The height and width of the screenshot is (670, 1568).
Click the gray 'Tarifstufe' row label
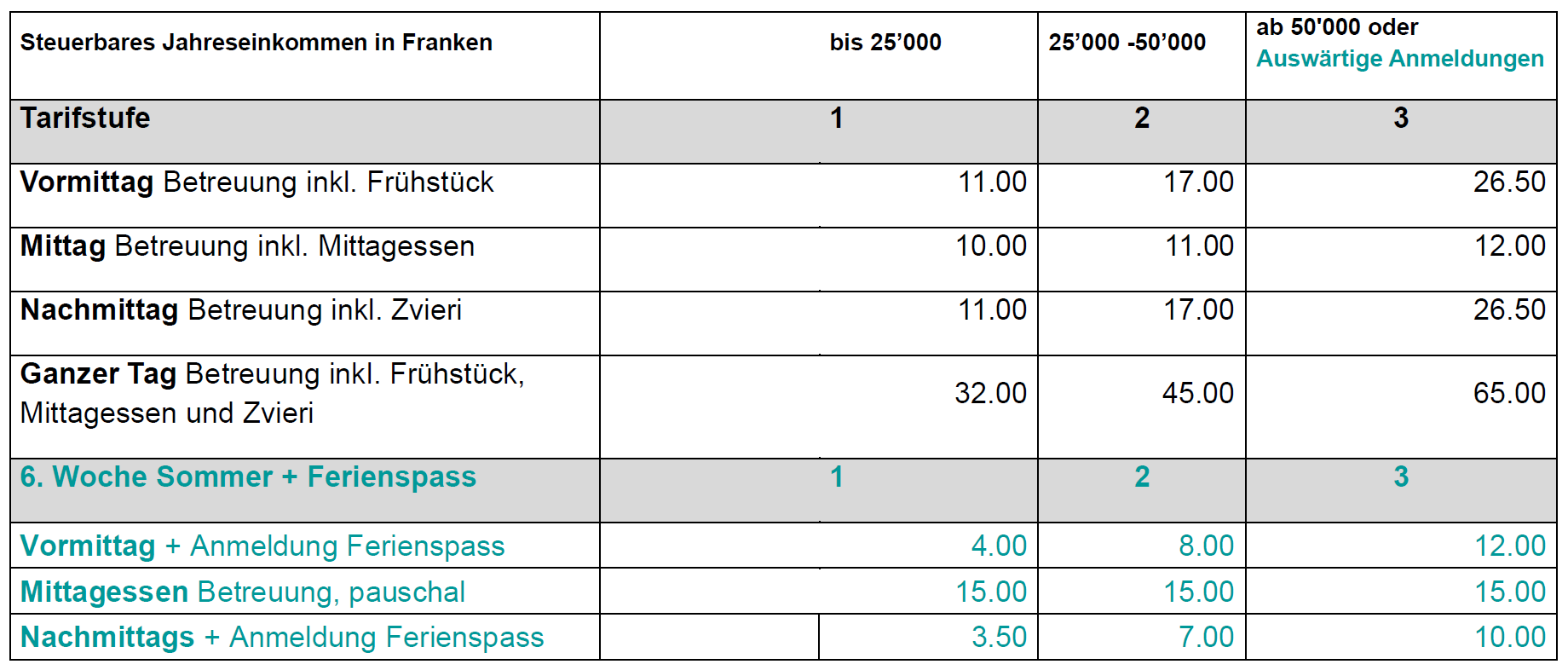point(85,118)
